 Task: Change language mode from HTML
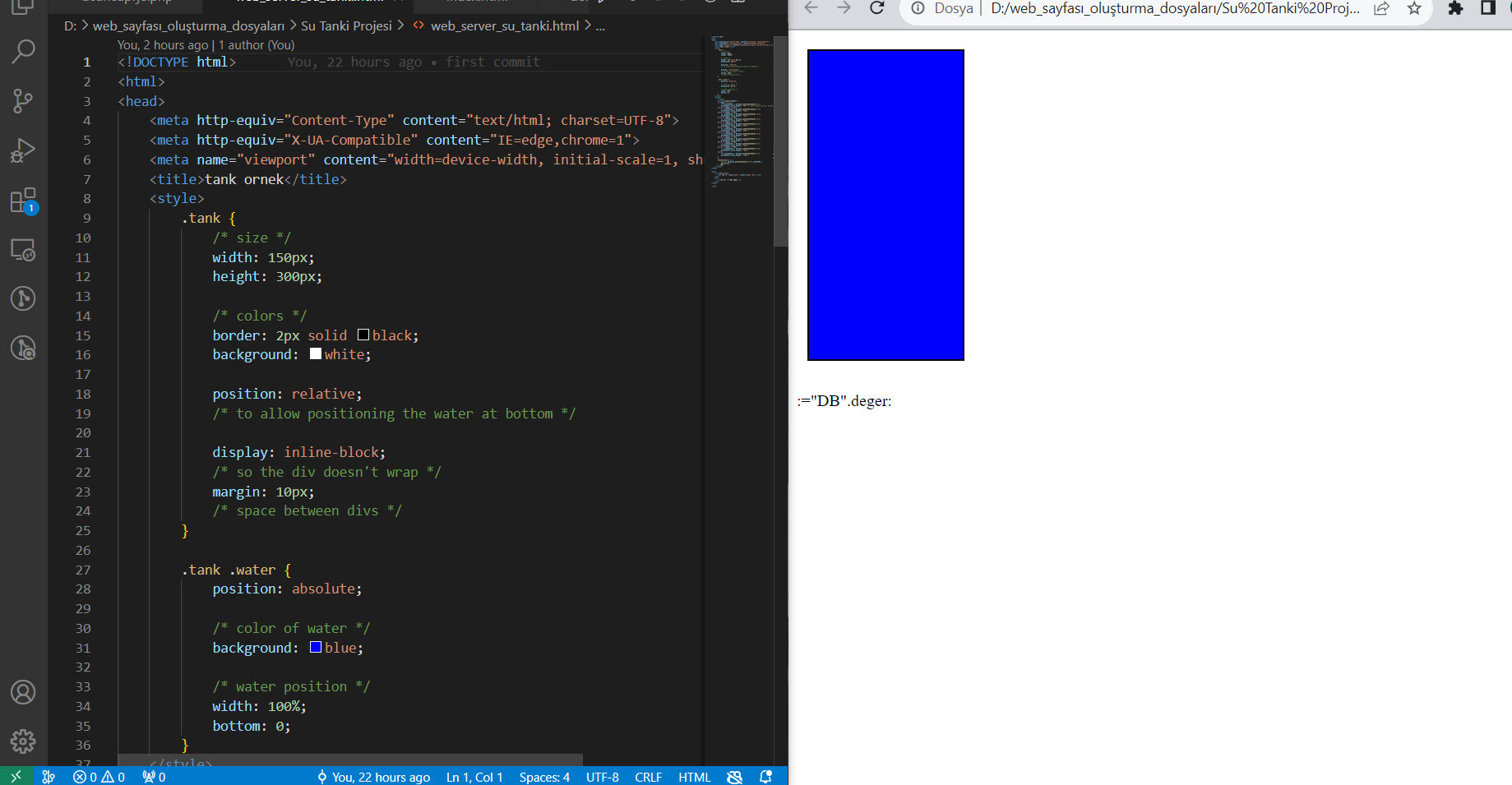point(694,777)
